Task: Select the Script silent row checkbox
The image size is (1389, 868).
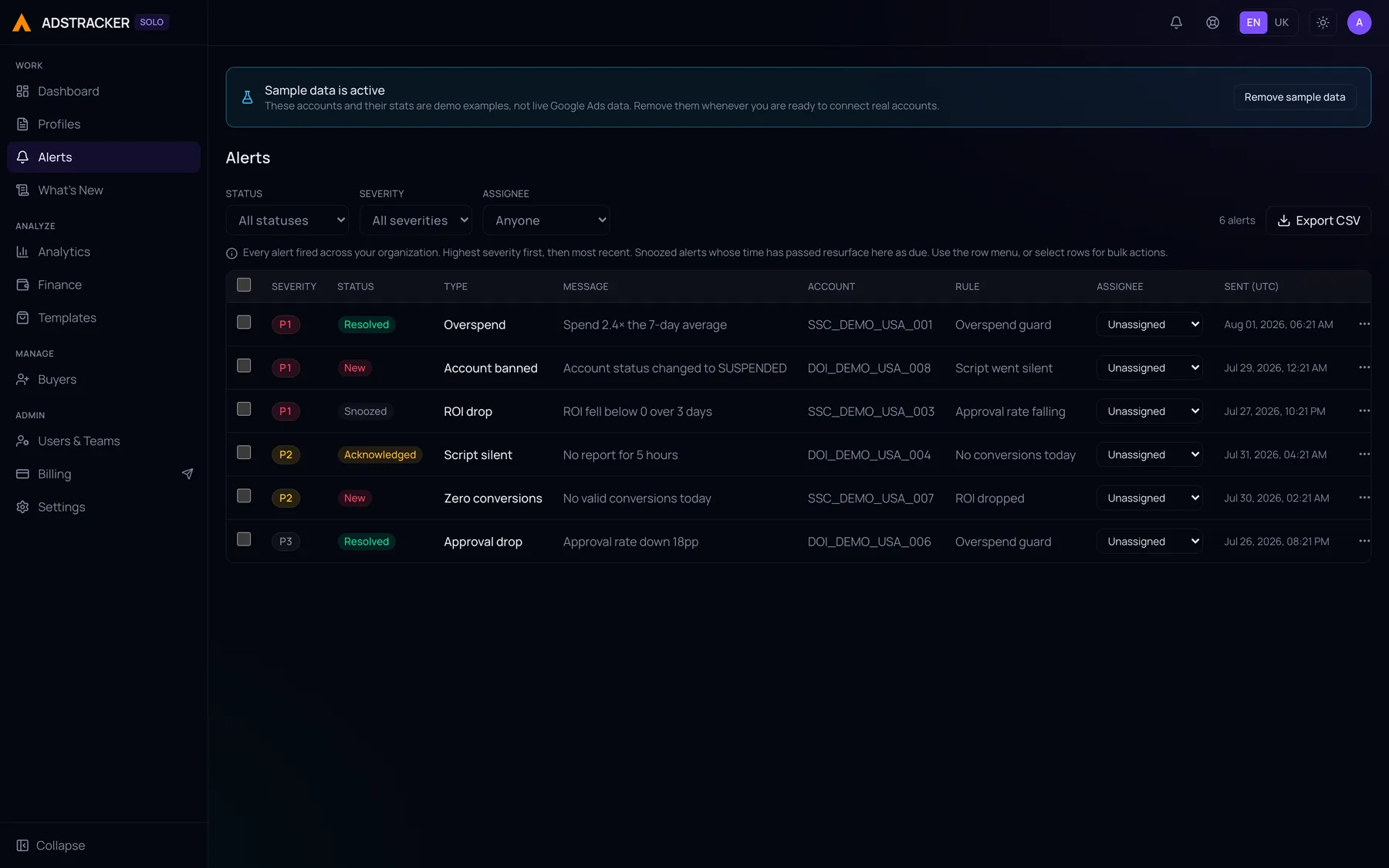Action: pos(244,452)
